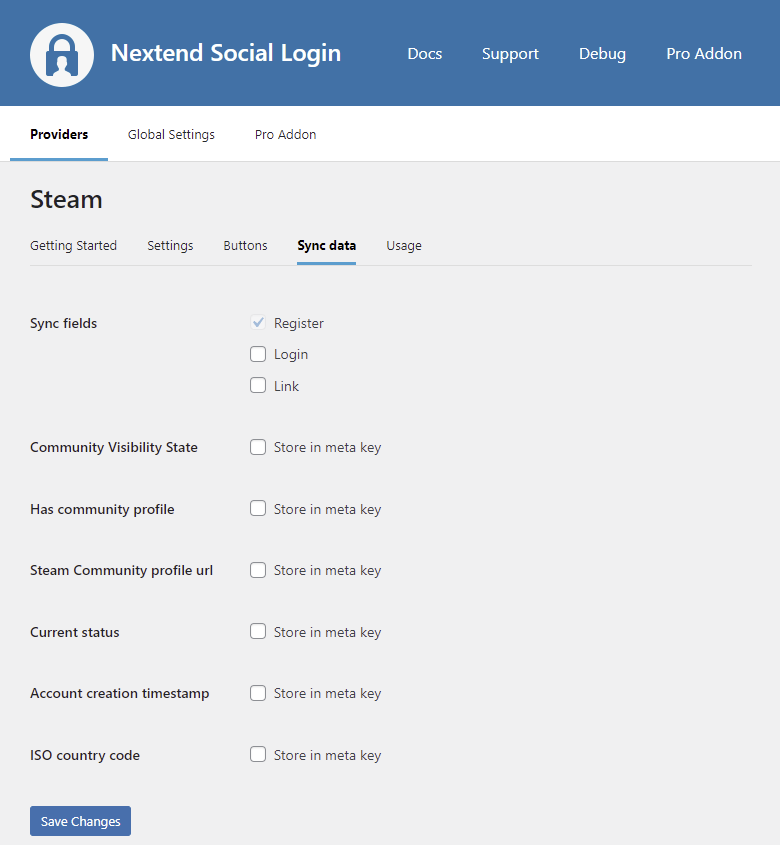Switch to the Buttons subtab
The image size is (780, 845).
(245, 246)
